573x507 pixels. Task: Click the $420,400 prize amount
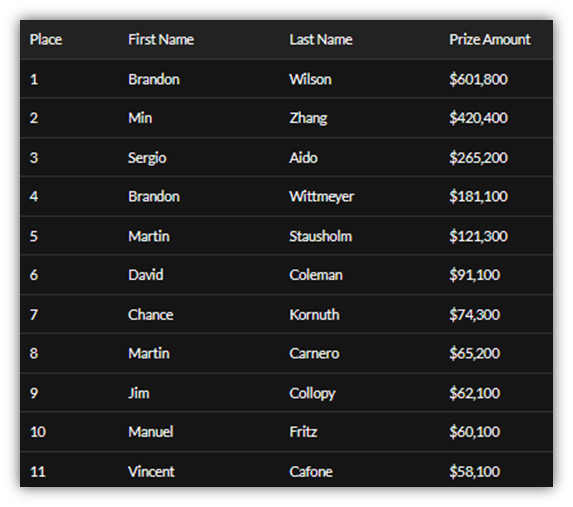[478, 118]
